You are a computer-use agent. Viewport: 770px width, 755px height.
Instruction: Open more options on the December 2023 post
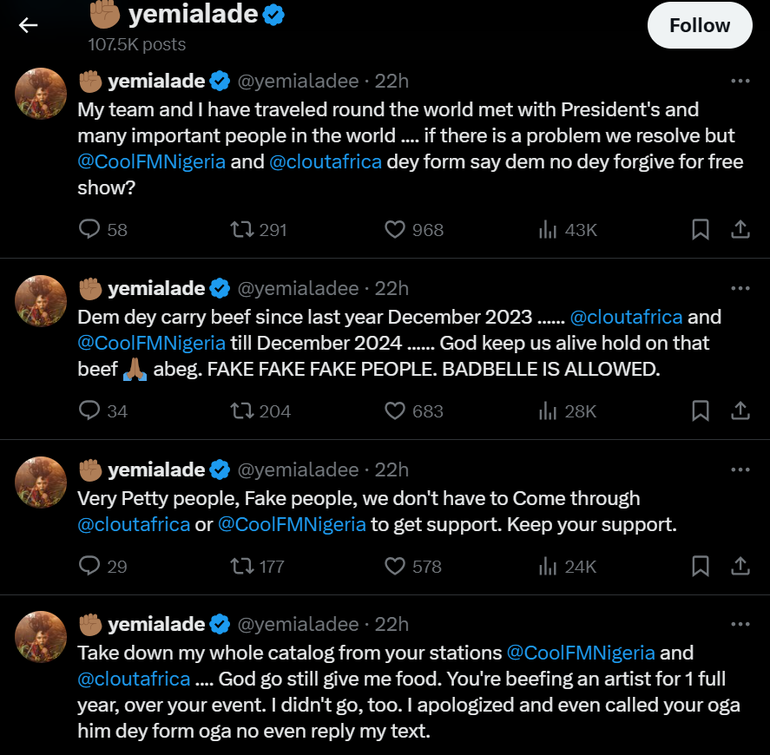pyautogui.click(x=740, y=289)
